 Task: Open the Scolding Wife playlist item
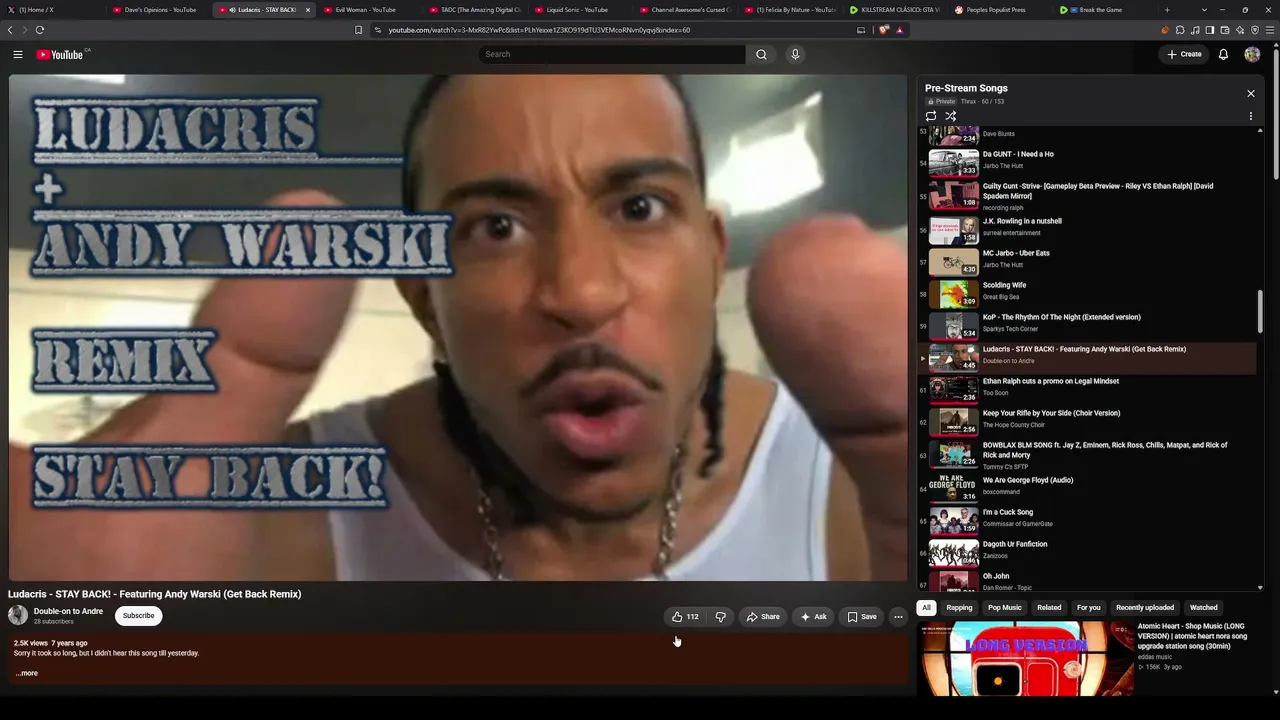[1087, 292]
